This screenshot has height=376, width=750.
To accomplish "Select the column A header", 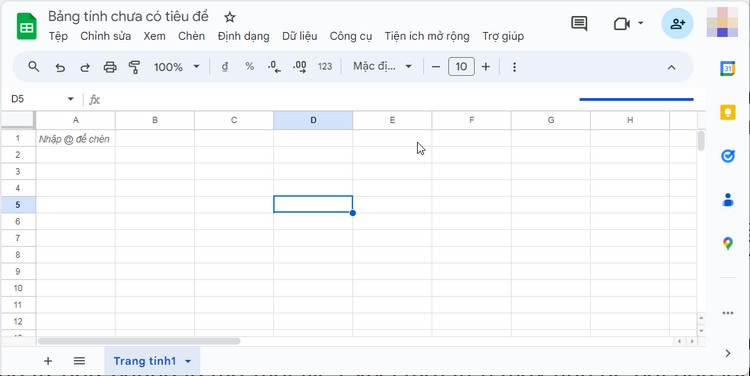I will pyautogui.click(x=76, y=120).
